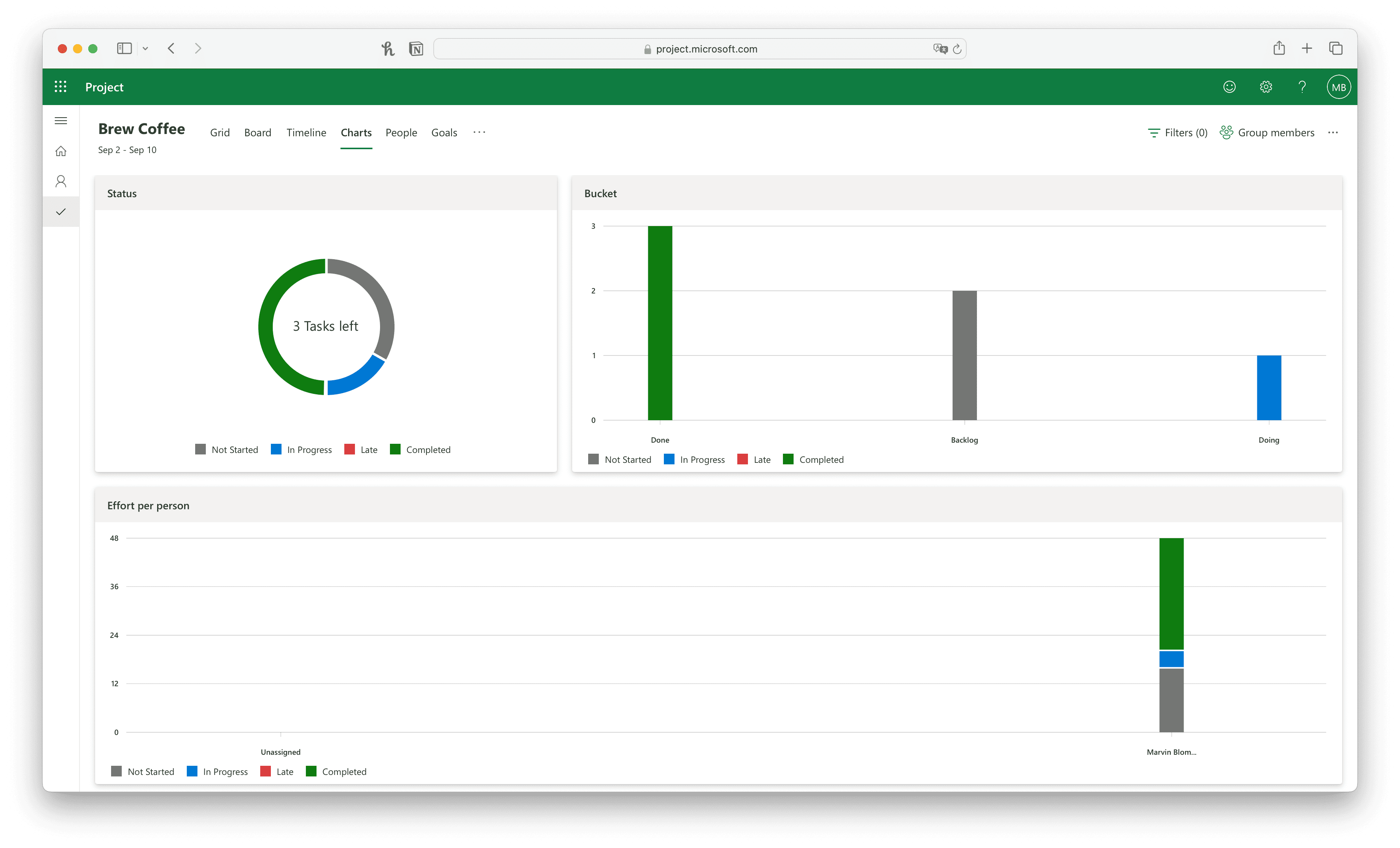The image size is (1400, 848).
Task: Click the MB account avatar
Action: coord(1339,86)
